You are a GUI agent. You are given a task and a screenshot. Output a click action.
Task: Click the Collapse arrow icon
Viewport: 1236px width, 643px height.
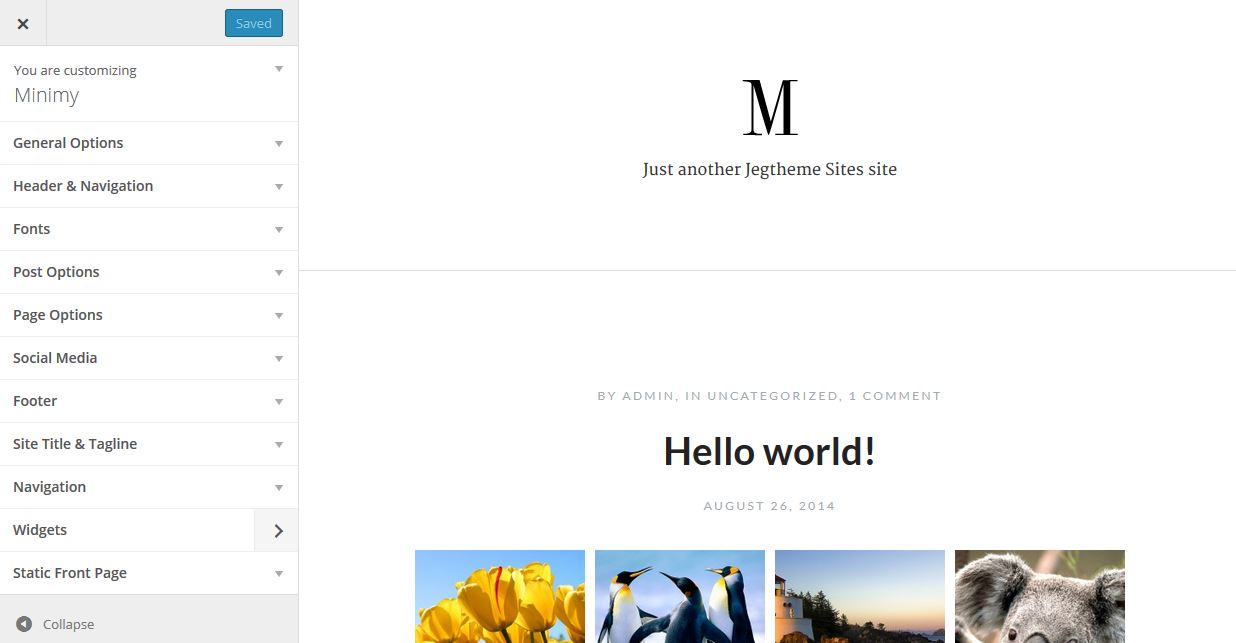[x=24, y=624]
